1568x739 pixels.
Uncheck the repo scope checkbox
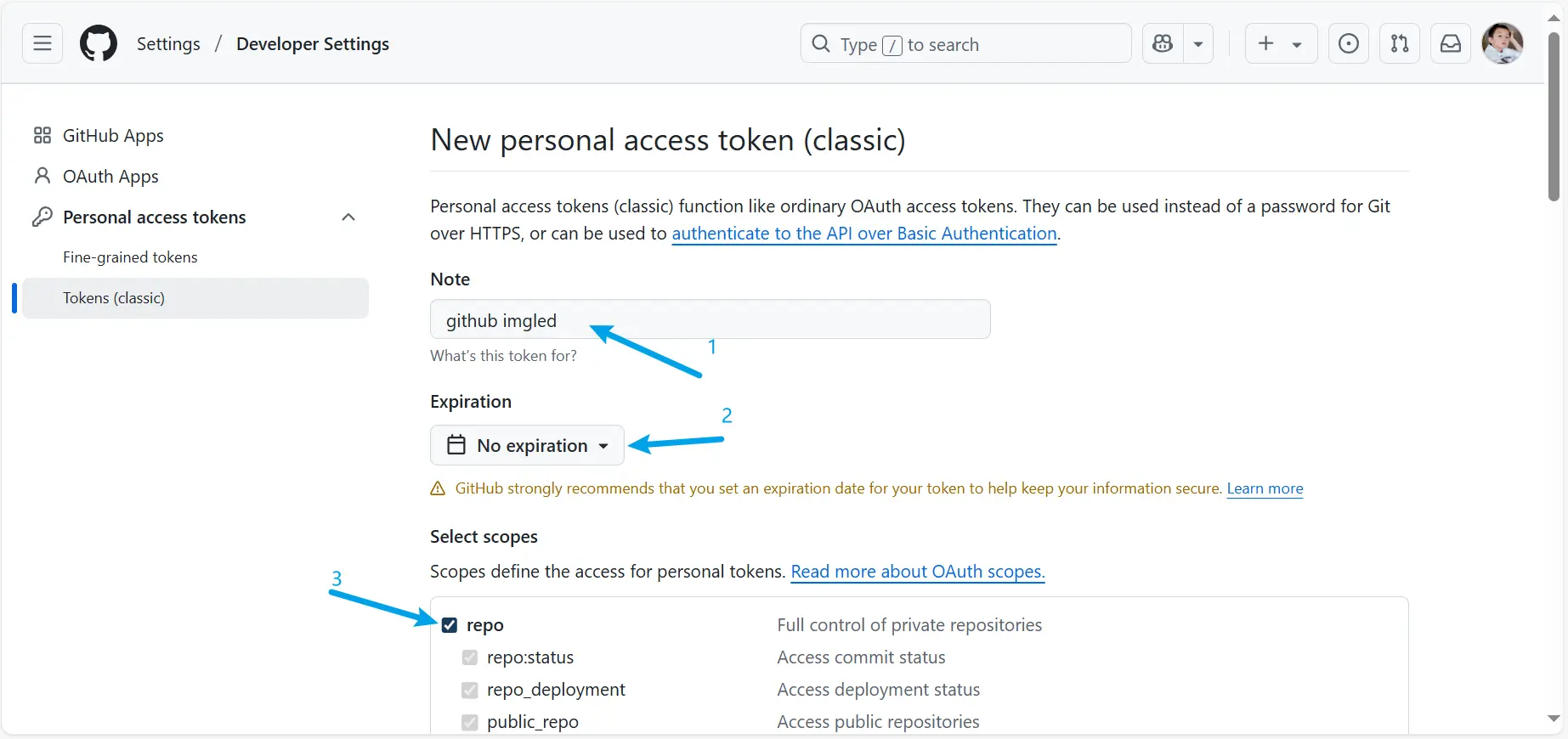(450, 625)
